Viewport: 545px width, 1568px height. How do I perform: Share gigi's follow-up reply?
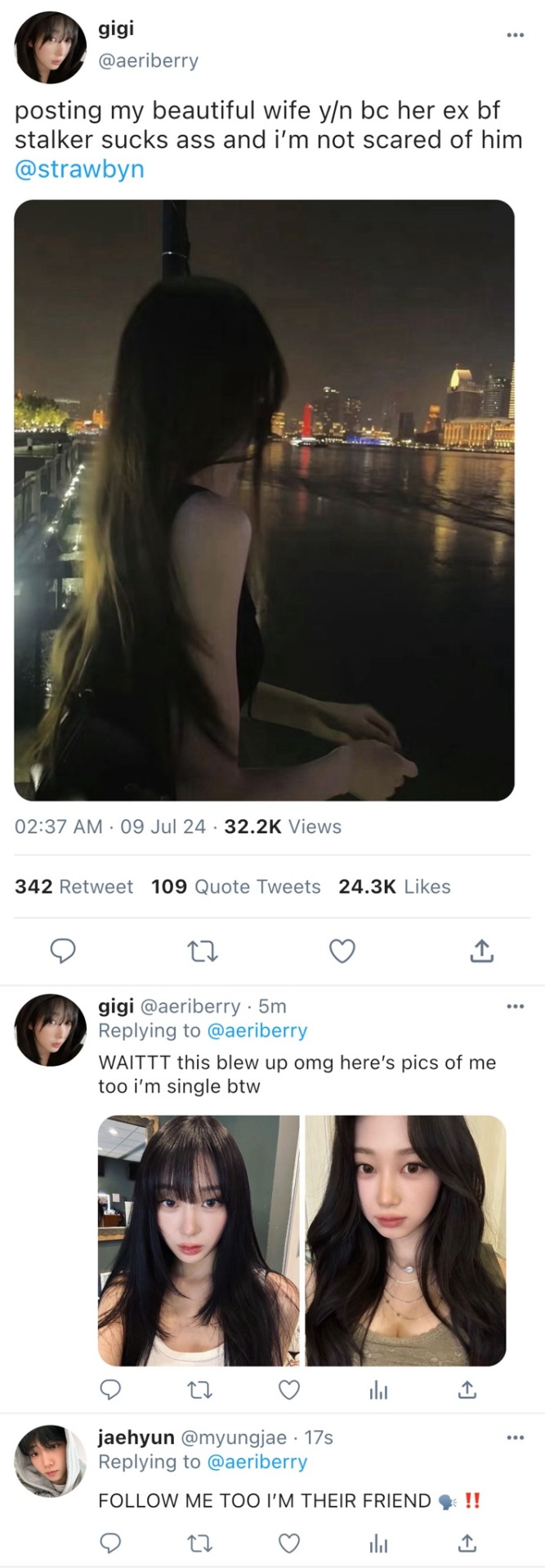(x=467, y=1390)
